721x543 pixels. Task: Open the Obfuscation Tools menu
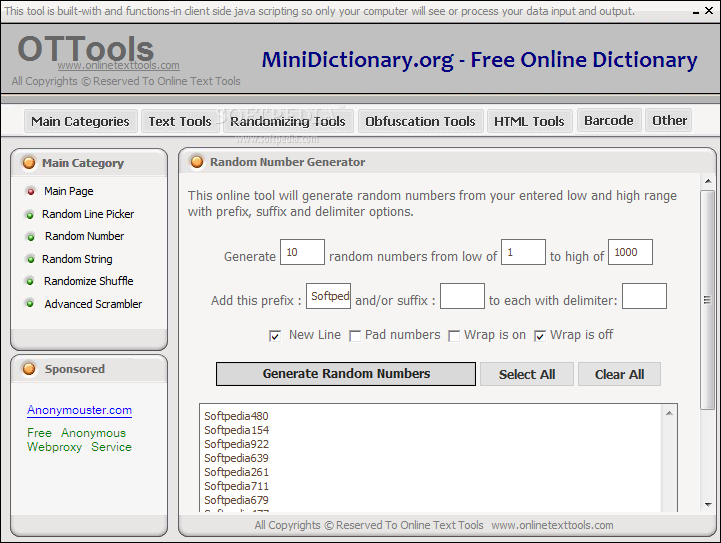(420, 121)
